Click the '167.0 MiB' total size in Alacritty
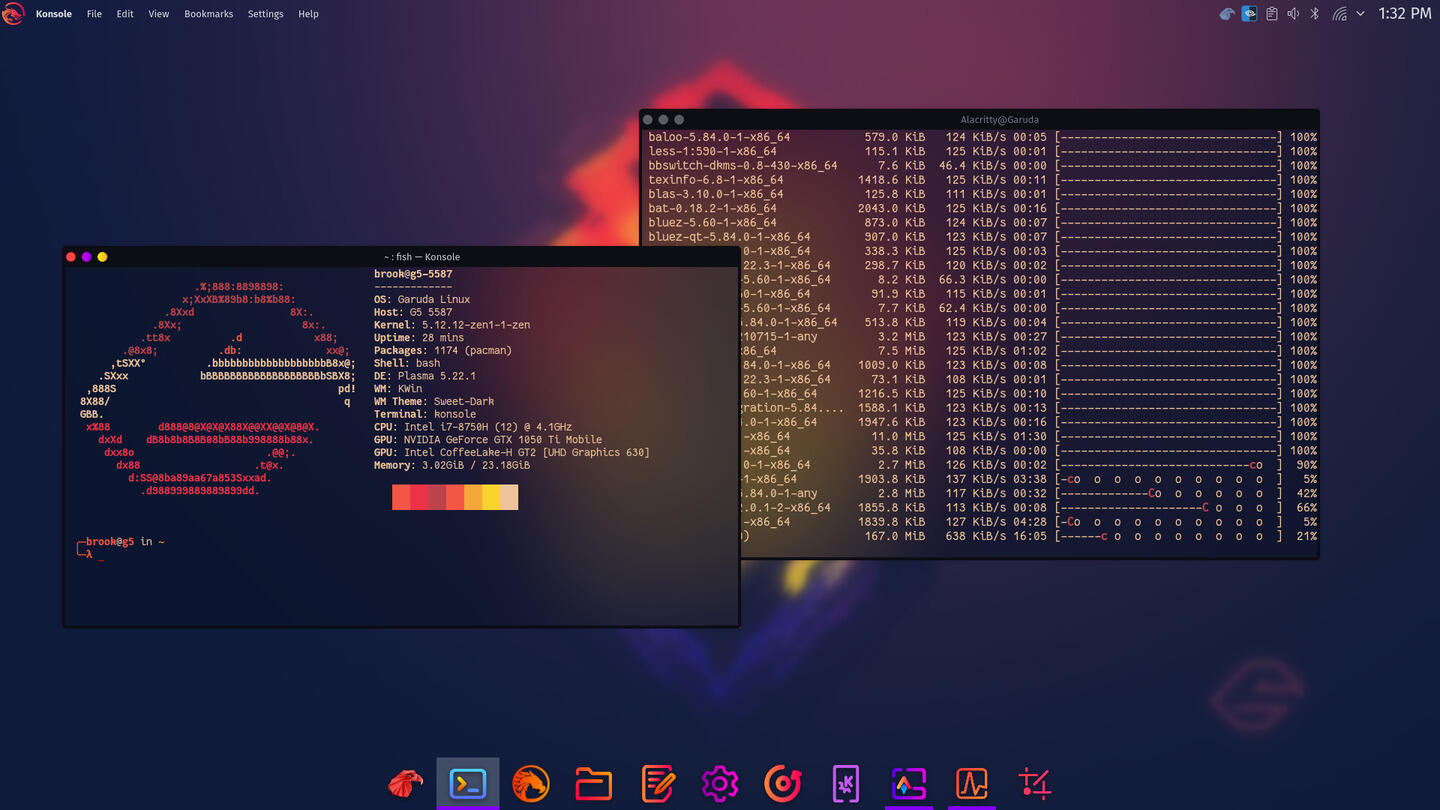 tap(895, 536)
